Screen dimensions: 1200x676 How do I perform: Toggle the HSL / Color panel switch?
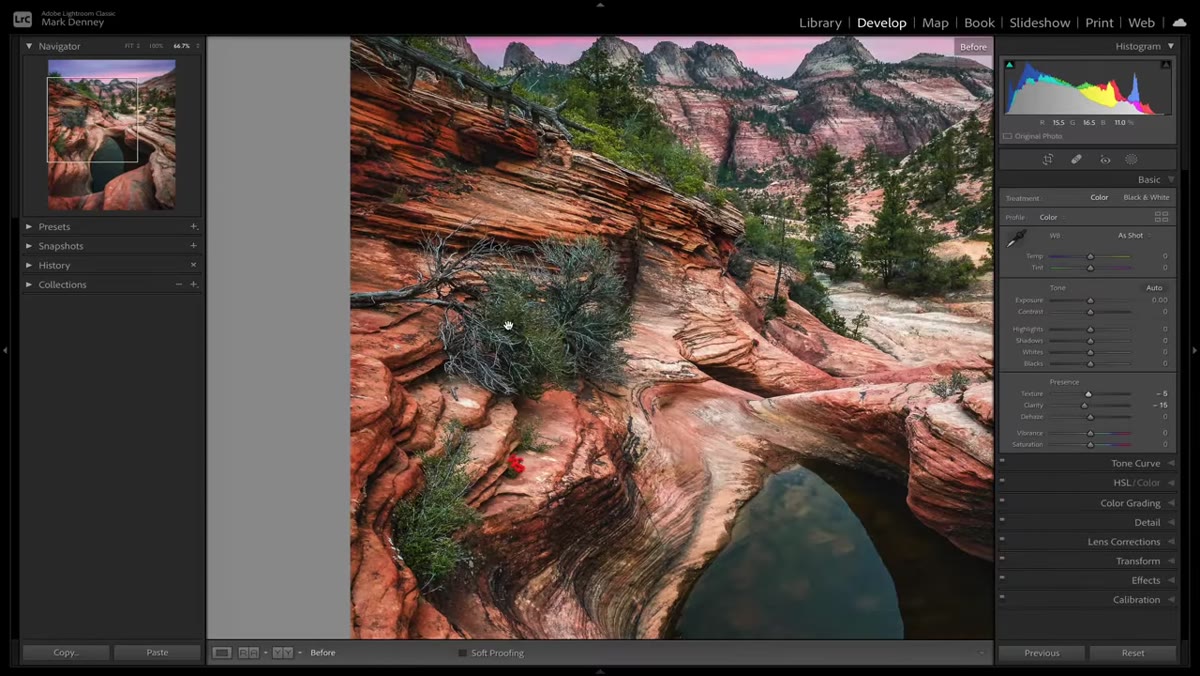(1002, 482)
